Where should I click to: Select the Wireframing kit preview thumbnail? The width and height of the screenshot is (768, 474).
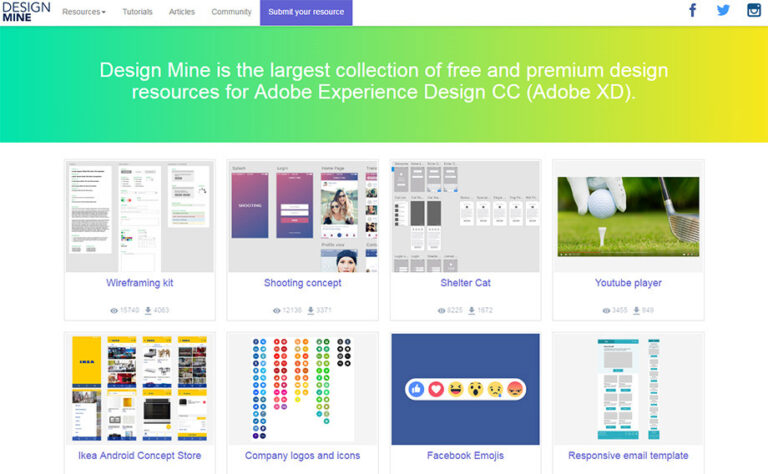(x=140, y=216)
